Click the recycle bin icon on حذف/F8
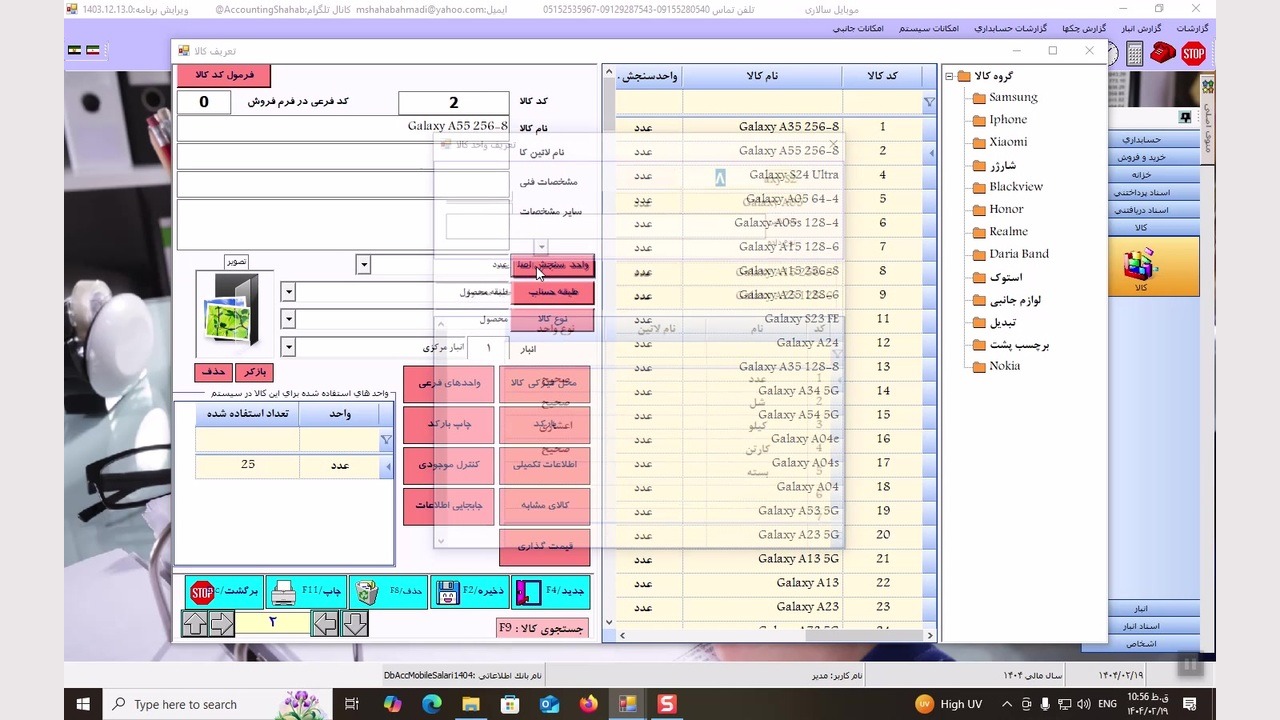Viewport: 1280px width, 720px height. (367, 593)
